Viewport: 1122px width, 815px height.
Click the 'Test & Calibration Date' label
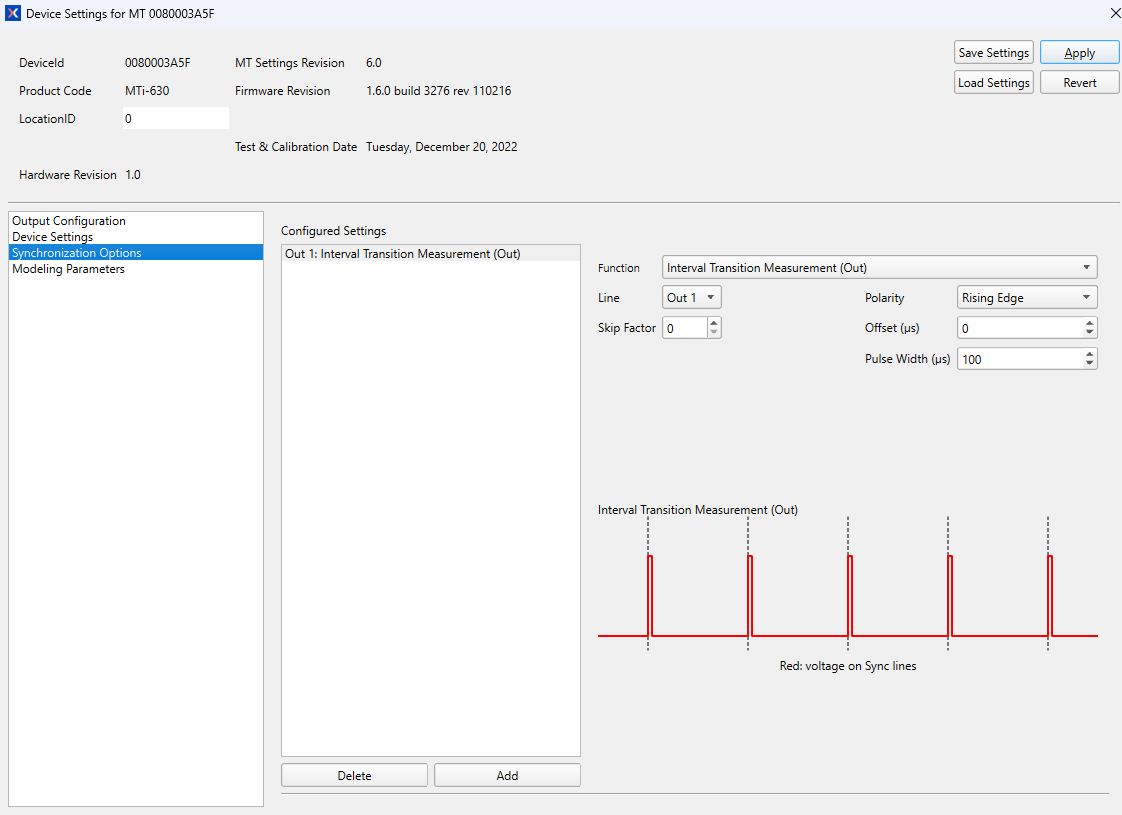click(296, 147)
